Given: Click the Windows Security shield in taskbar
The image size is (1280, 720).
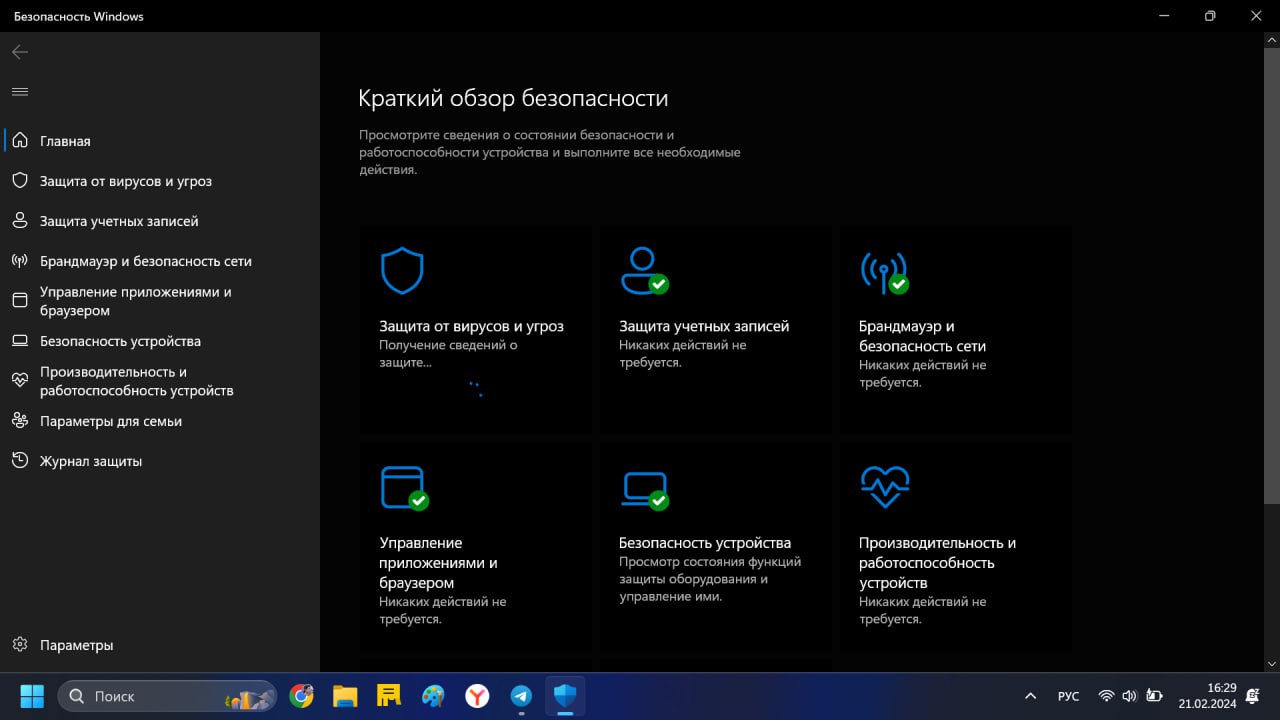Looking at the screenshot, I should (565, 696).
